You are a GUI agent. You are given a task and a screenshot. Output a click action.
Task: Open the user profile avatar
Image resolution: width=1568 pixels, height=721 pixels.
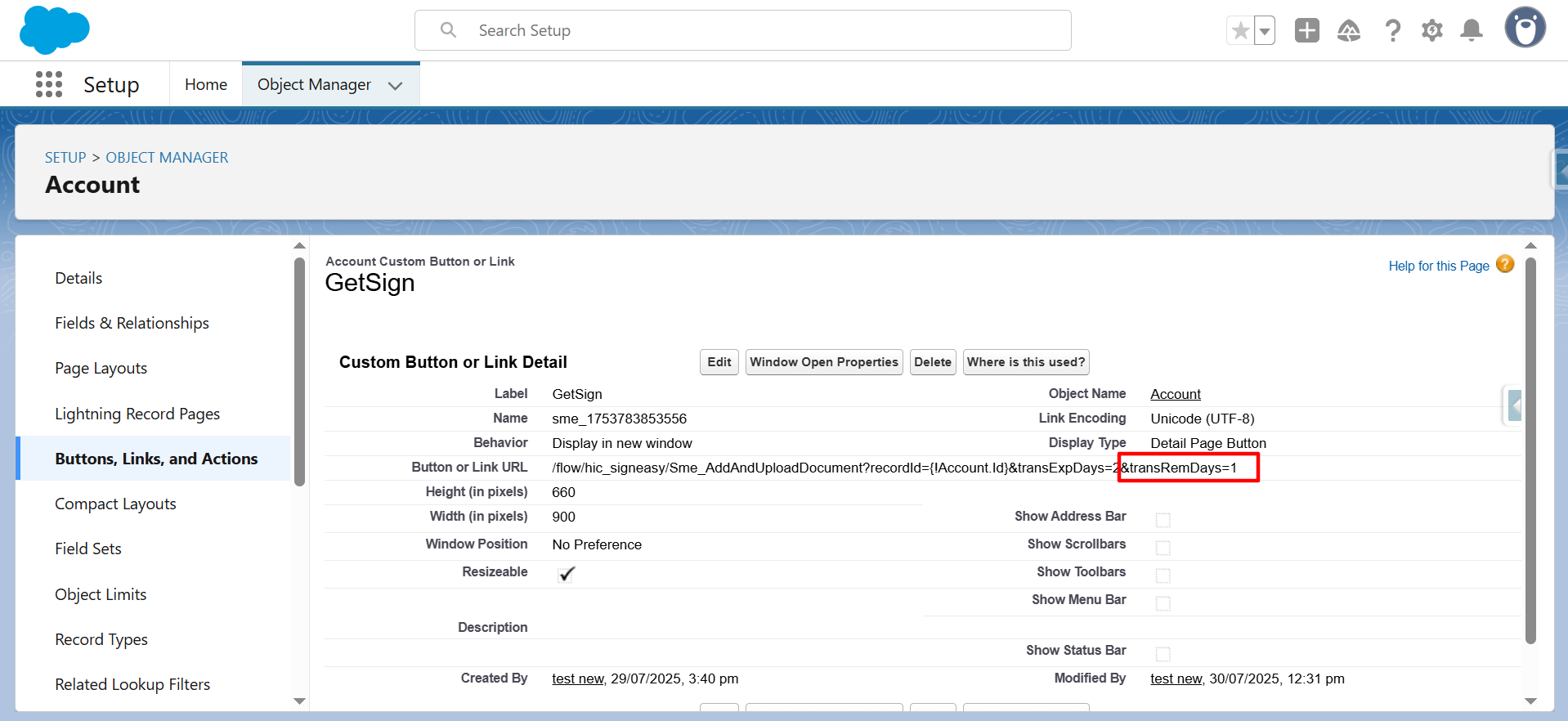point(1525,28)
